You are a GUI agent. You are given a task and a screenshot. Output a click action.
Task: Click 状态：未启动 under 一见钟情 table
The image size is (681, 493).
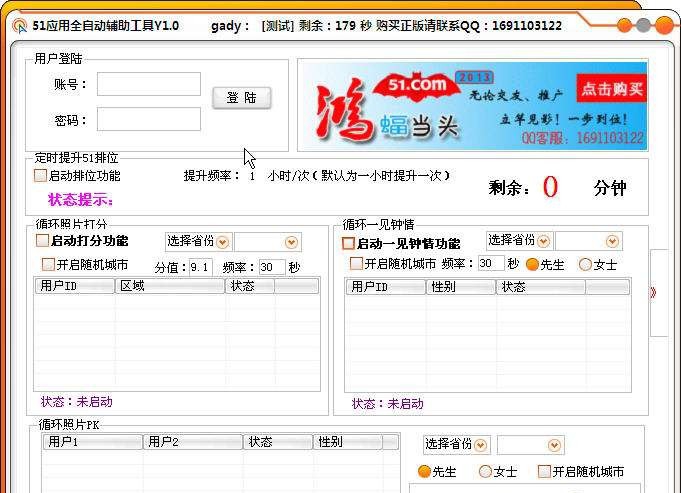tap(387, 404)
